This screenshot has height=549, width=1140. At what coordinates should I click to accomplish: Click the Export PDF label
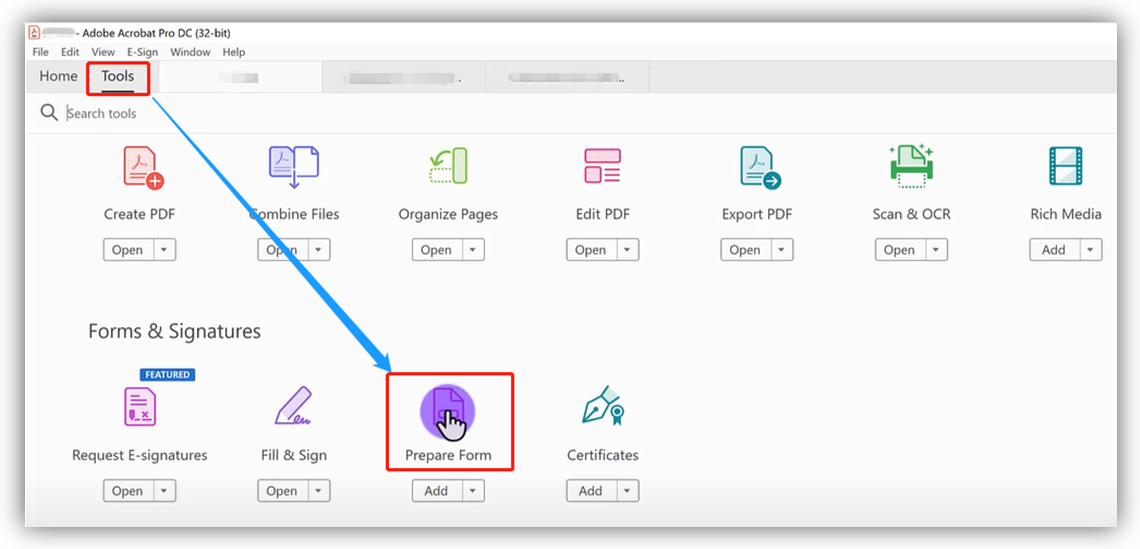[x=757, y=215]
